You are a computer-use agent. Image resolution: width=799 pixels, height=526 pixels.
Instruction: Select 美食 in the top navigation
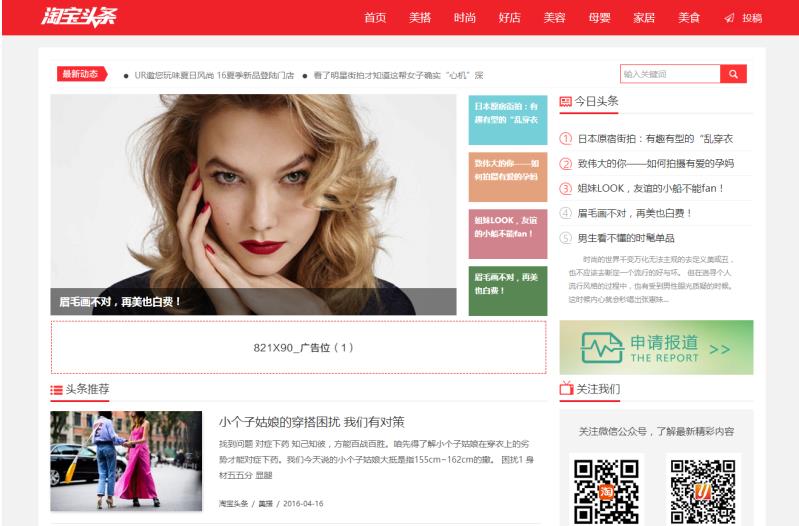(x=689, y=18)
